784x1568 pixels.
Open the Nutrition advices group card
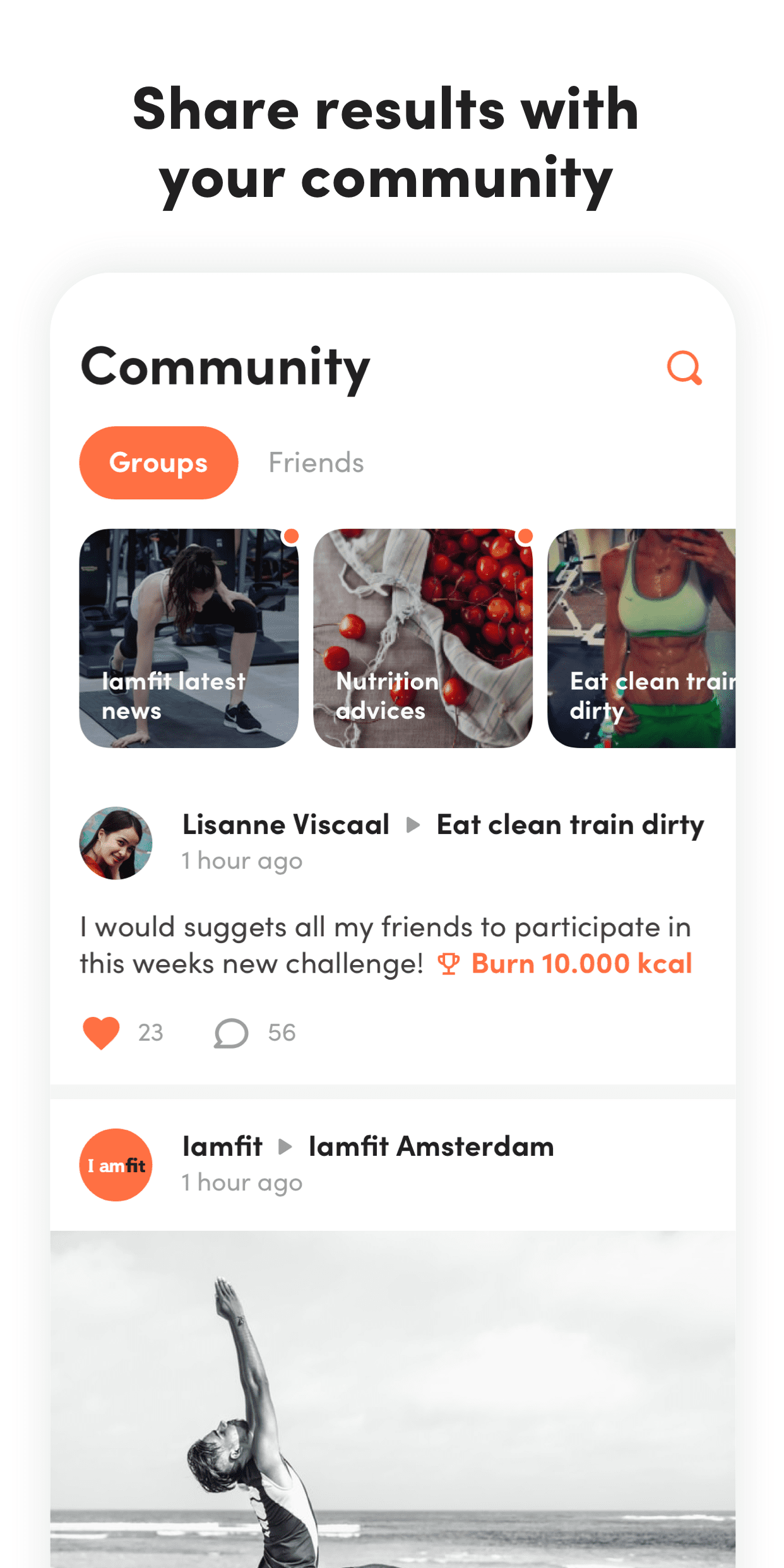pyautogui.click(x=423, y=638)
